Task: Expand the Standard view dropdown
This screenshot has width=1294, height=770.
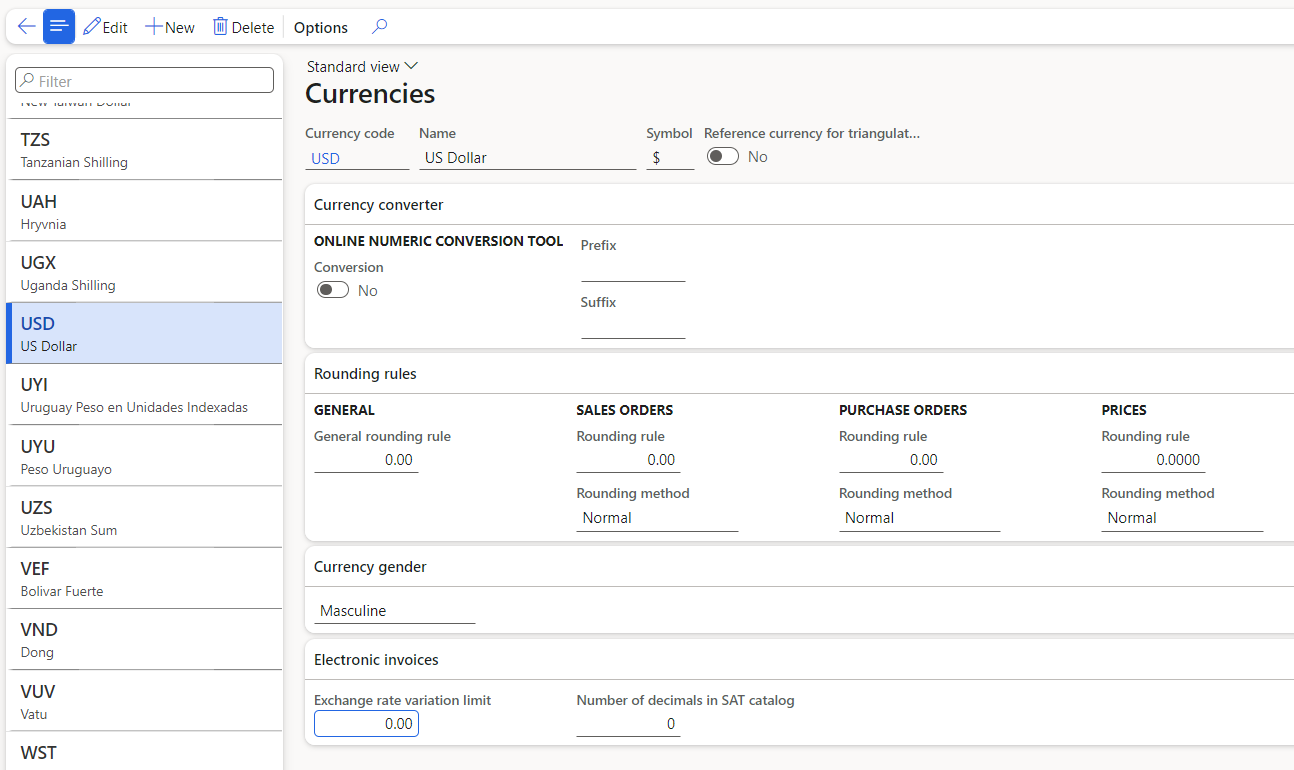Action: (362, 66)
